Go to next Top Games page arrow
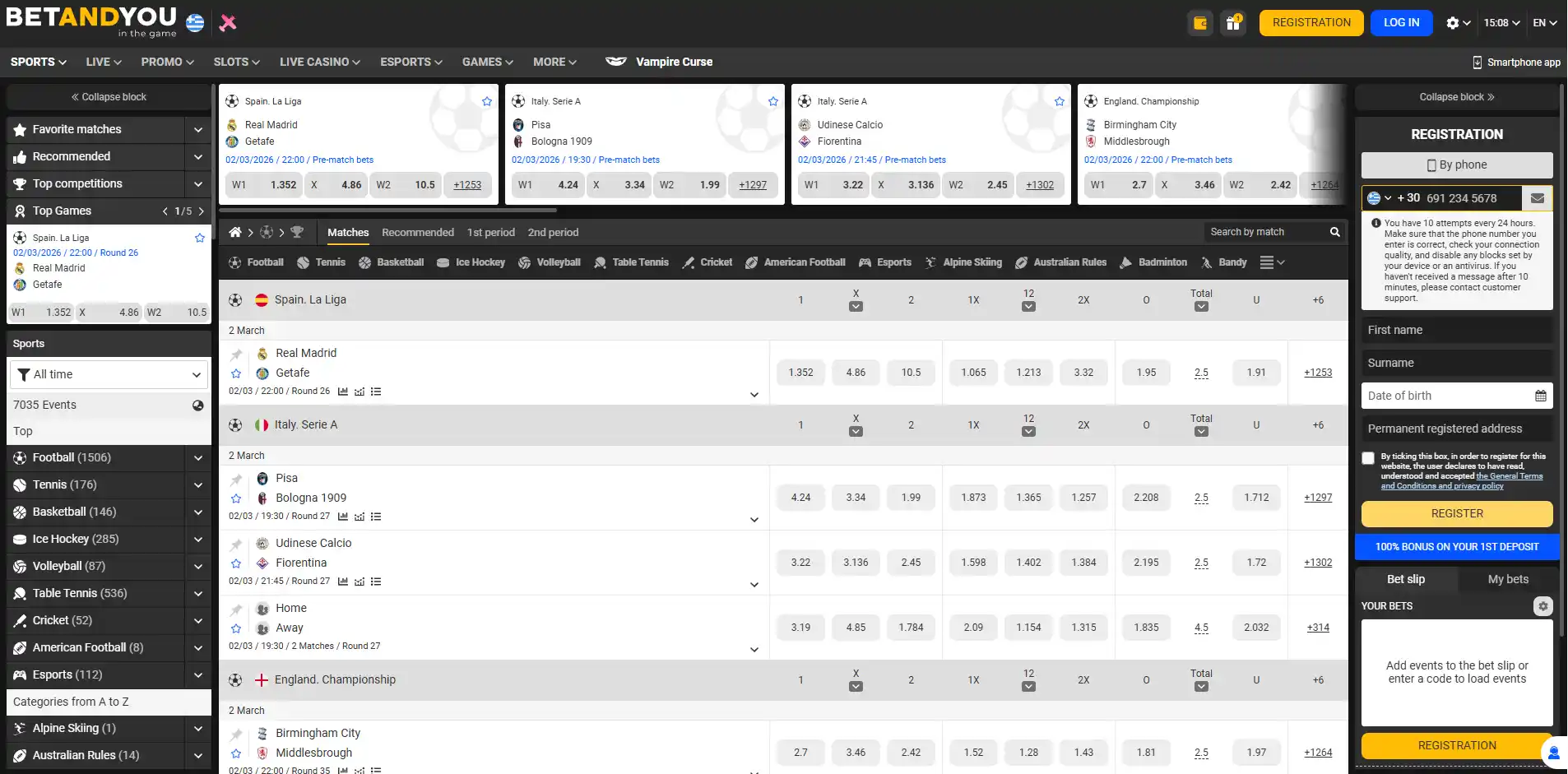The image size is (1568, 774). pyautogui.click(x=202, y=211)
